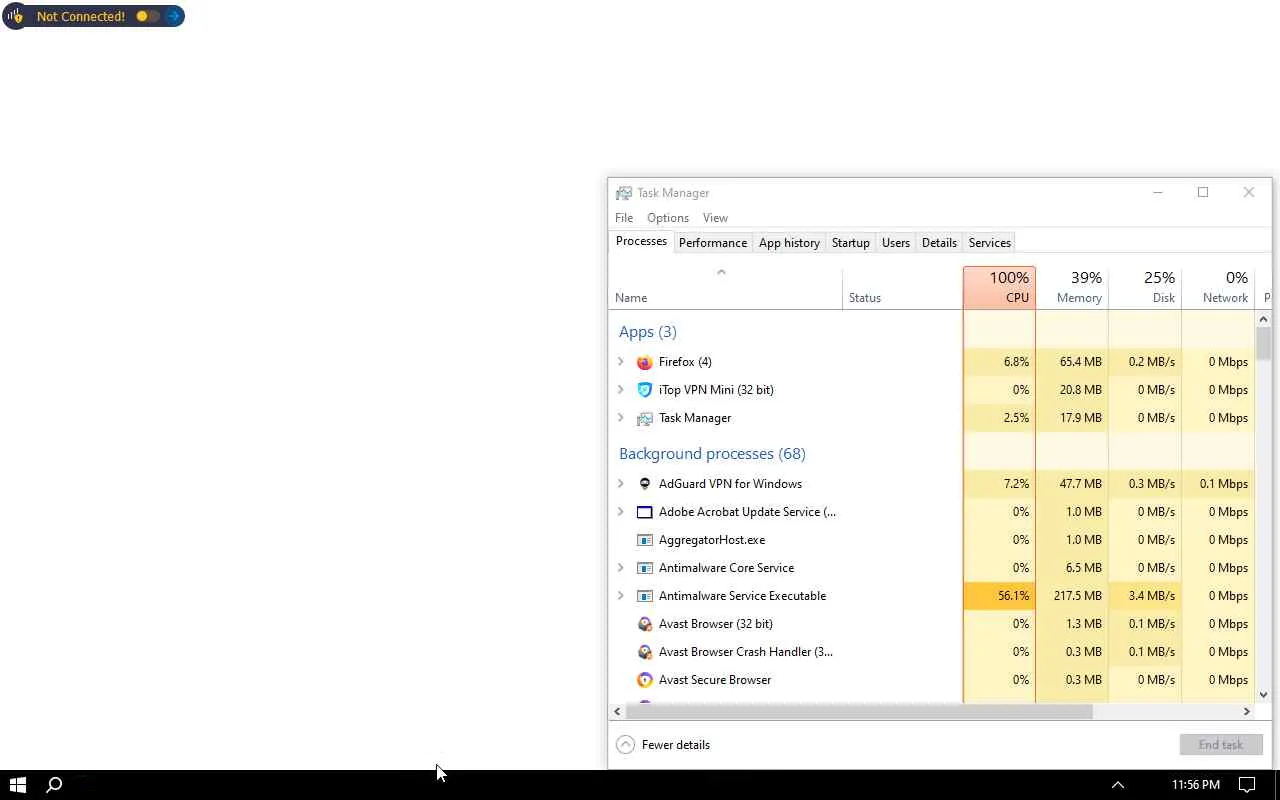Sort processes by Disk usage
1280x800 pixels.
click(x=1145, y=288)
